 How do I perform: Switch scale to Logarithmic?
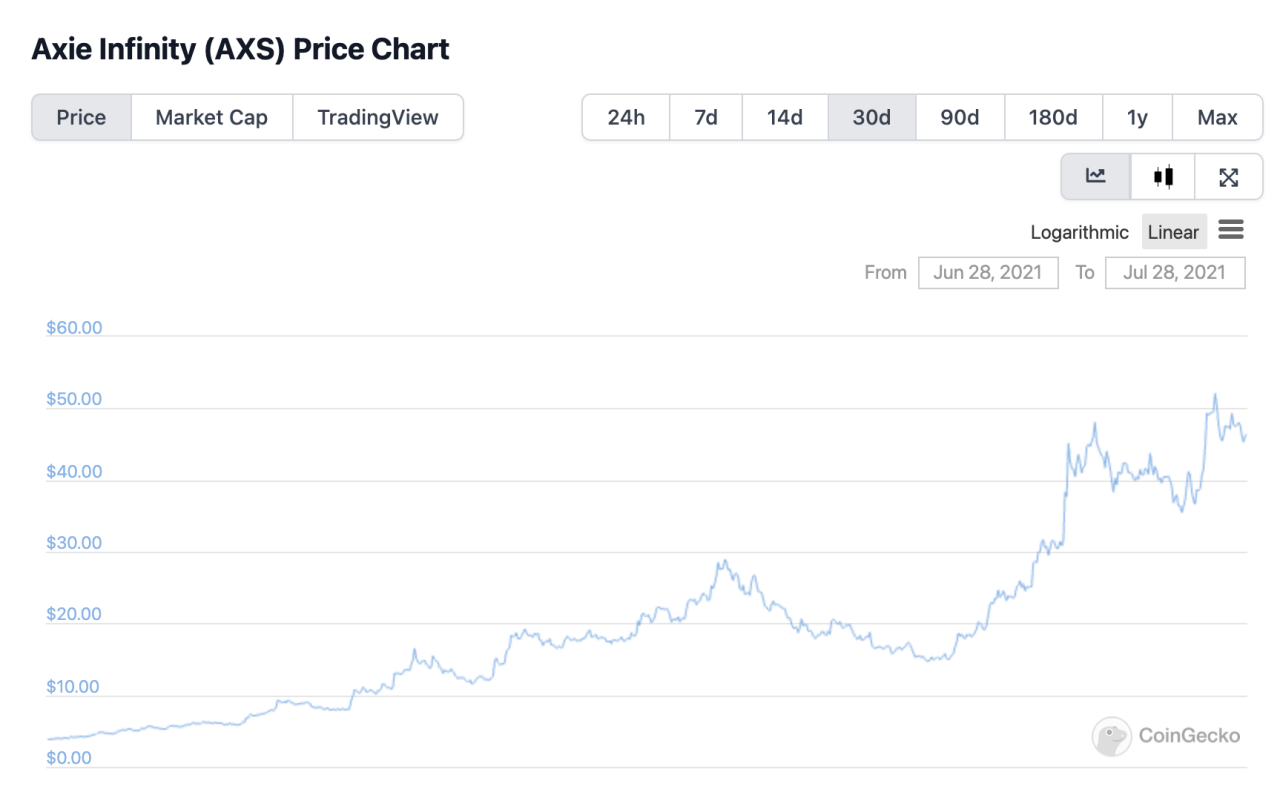pyautogui.click(x=1080, y=232)
